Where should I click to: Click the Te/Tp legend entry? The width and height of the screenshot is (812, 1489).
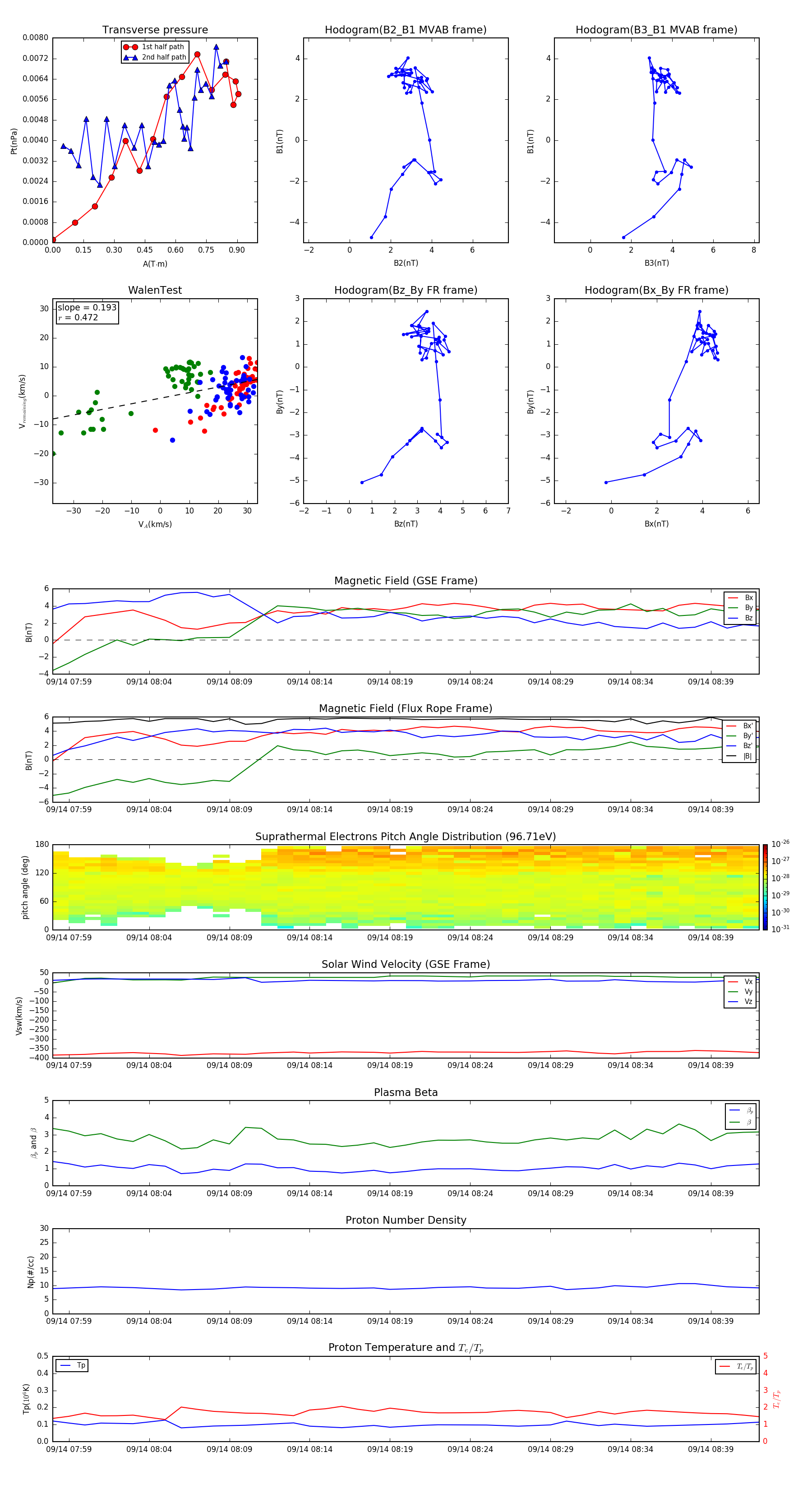pos(736,1366)
